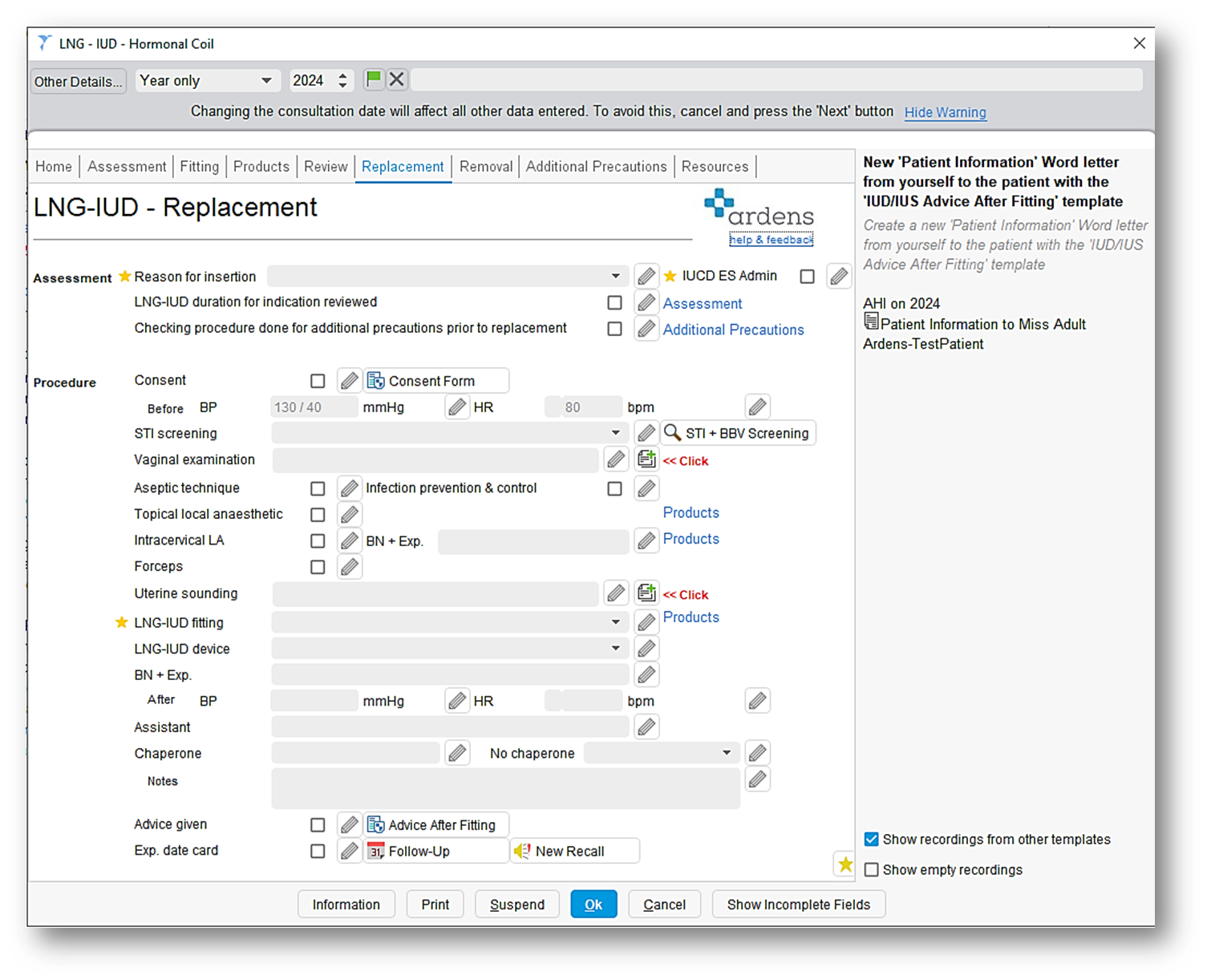This screenshot has width=1207, height=980.
Task: Click pencil icon for Notes field
Action: click(x=757, y=779)
